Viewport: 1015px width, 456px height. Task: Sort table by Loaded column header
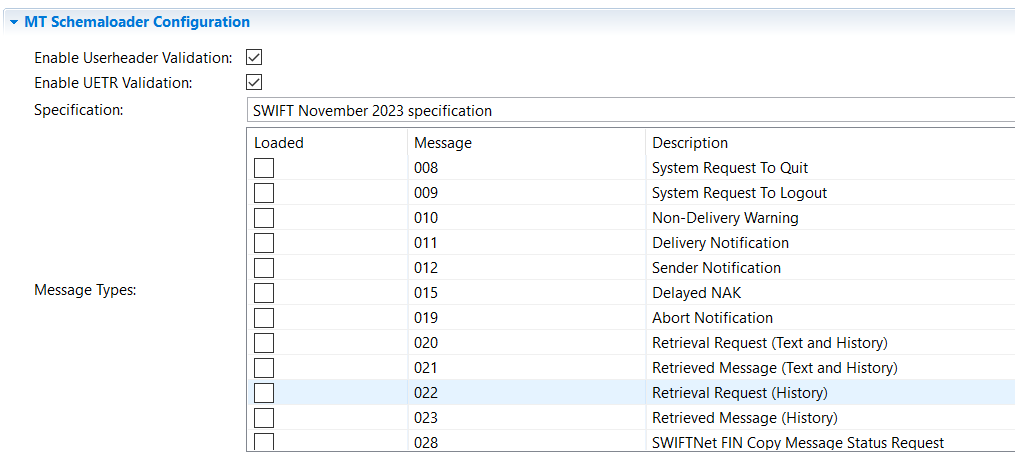coord(328,142)
